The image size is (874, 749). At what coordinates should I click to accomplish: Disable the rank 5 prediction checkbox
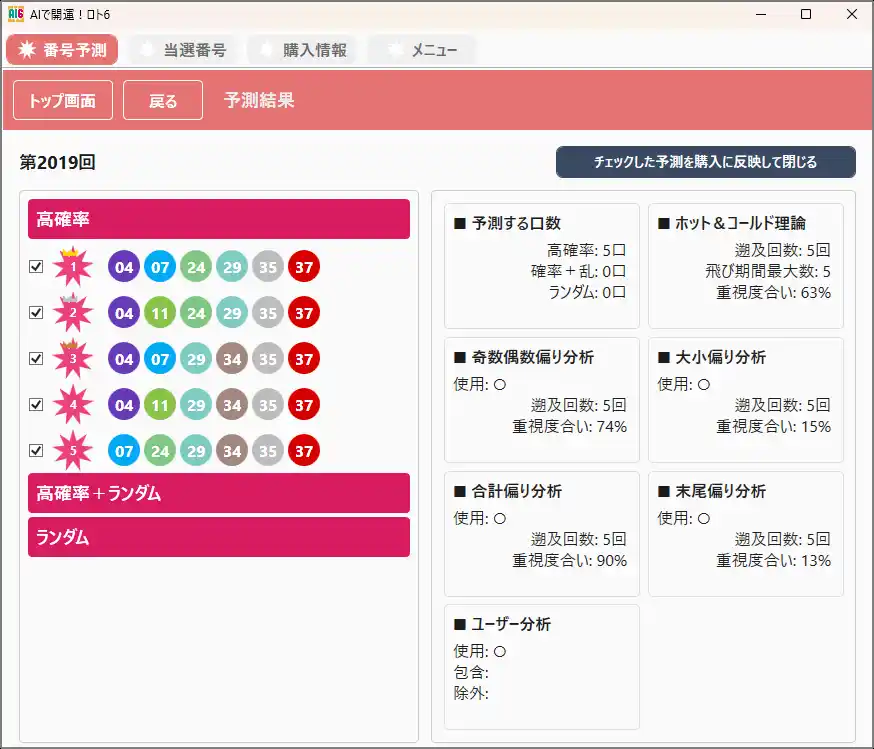pyautogui.click(x=36, y=451)
